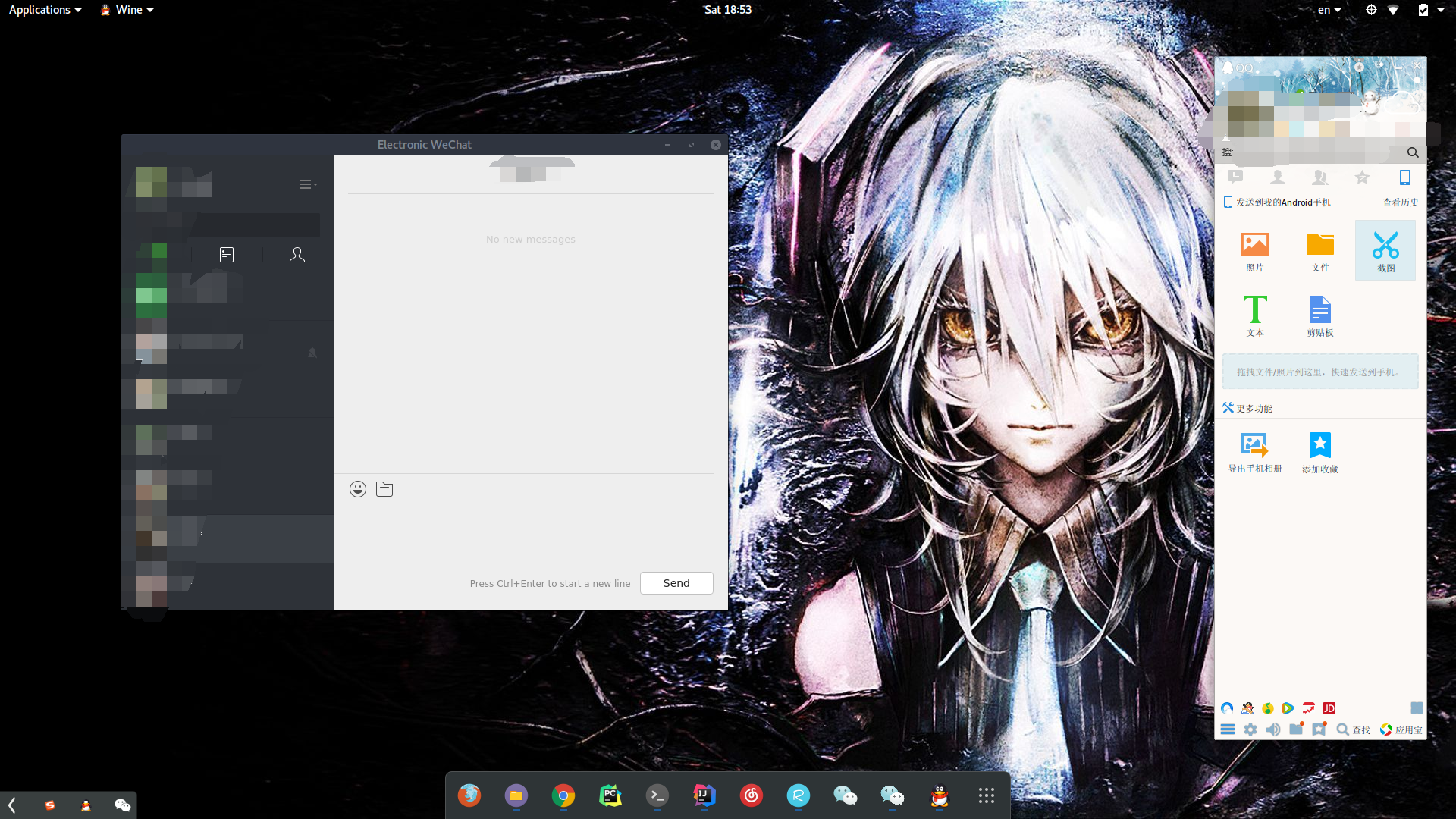This screenshot has width=1456, height=819.
Task: Open the QQ 文件 (files) folder icon
Action: 1320,251
